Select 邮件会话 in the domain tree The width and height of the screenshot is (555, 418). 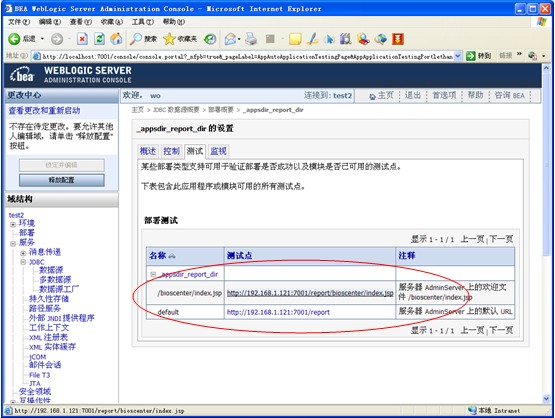(x=45, y=365)
